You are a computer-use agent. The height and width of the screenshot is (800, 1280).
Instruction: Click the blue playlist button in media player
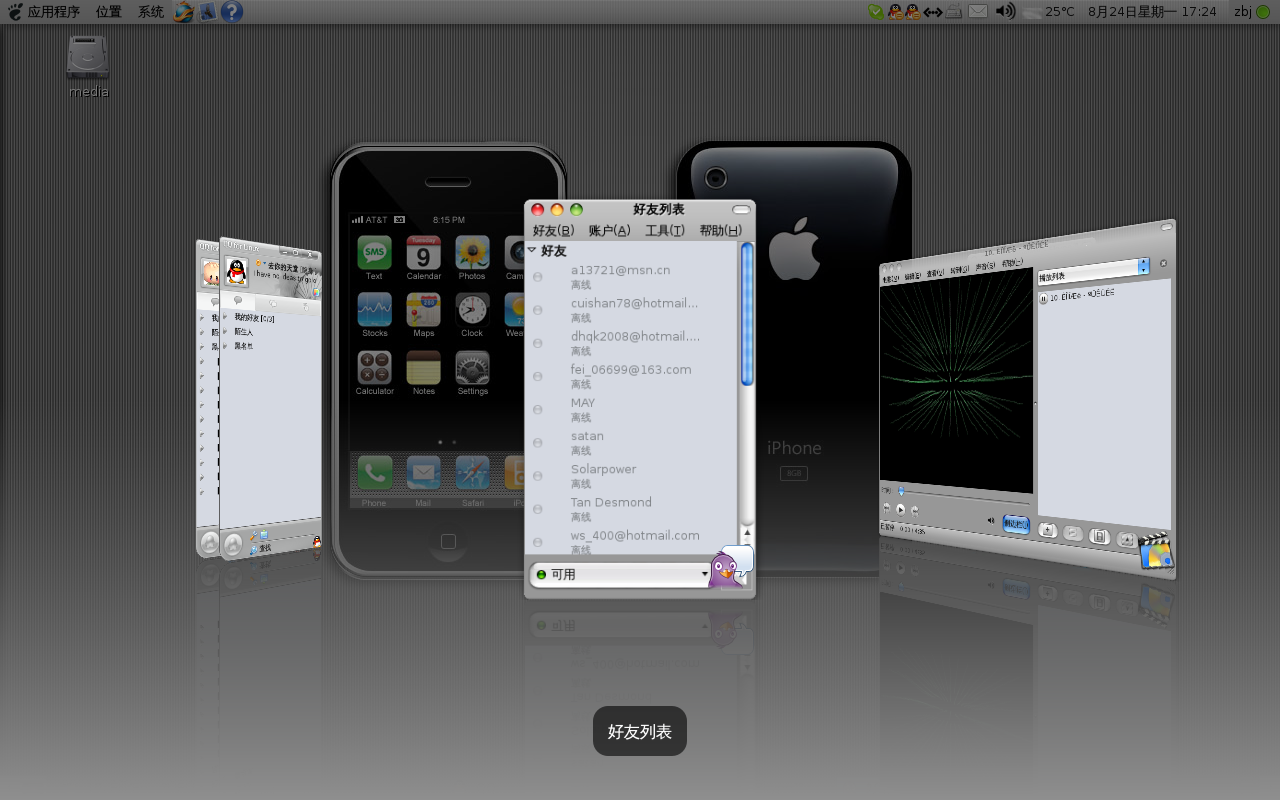pos(1016,524)
